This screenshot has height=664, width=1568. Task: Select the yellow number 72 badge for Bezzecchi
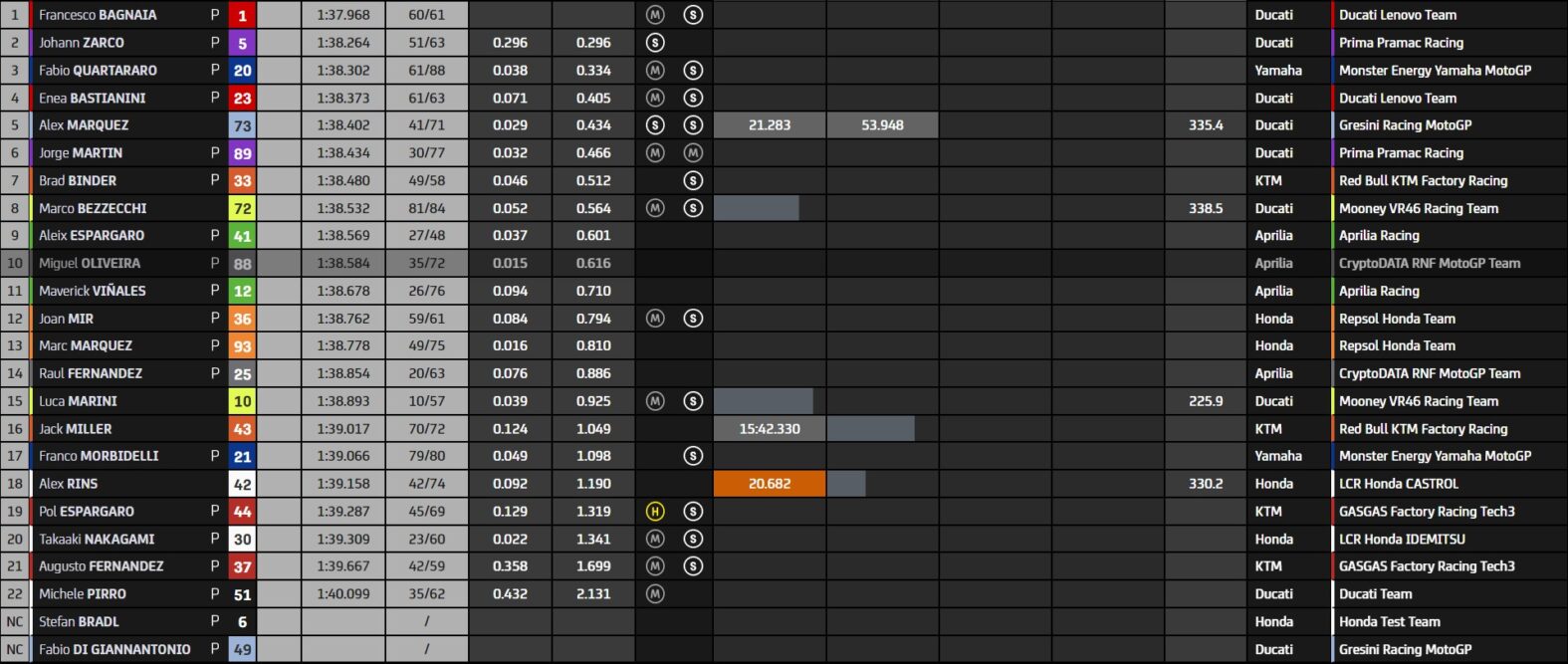[242, 208]
